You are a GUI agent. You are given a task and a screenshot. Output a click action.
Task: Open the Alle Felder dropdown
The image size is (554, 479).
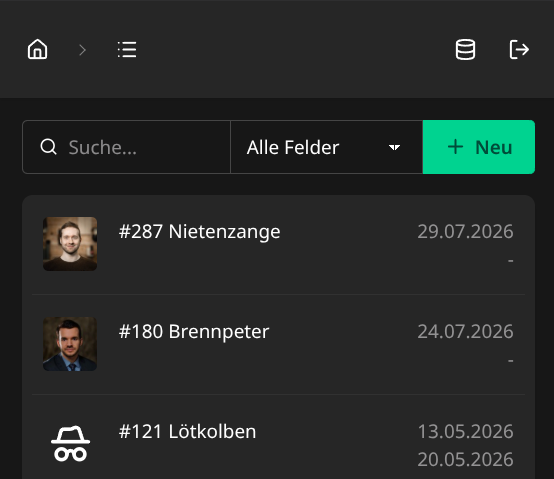click(326, 147)
